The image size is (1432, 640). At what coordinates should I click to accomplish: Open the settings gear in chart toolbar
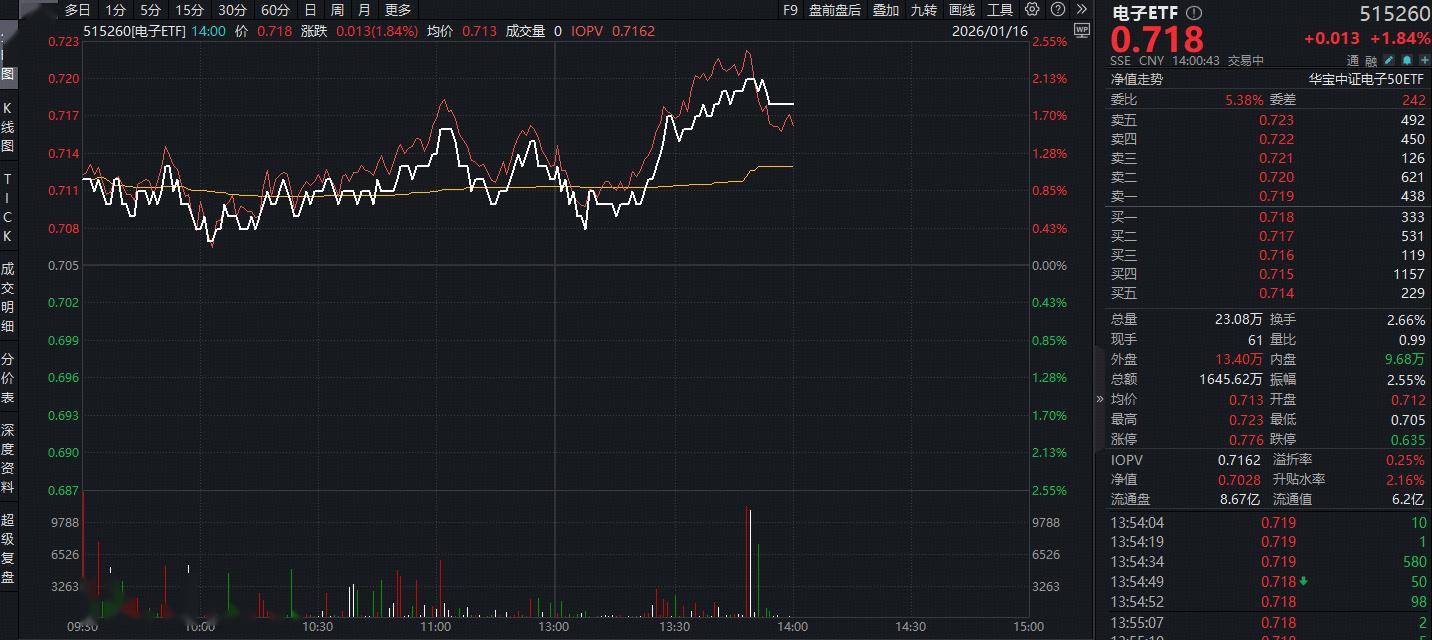(1032, 10)
